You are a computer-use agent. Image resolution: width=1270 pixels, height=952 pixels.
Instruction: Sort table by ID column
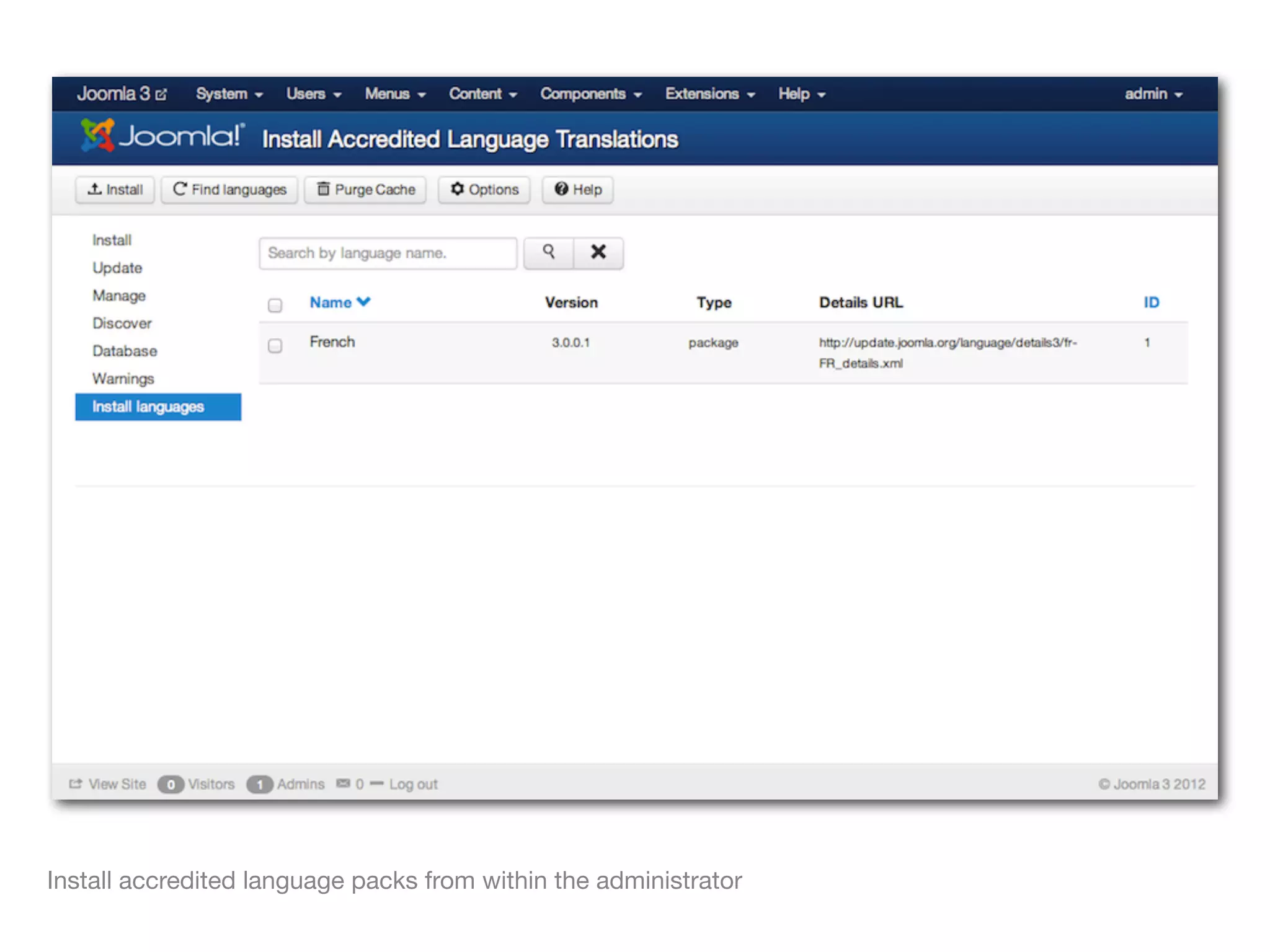click(1151, 302)
